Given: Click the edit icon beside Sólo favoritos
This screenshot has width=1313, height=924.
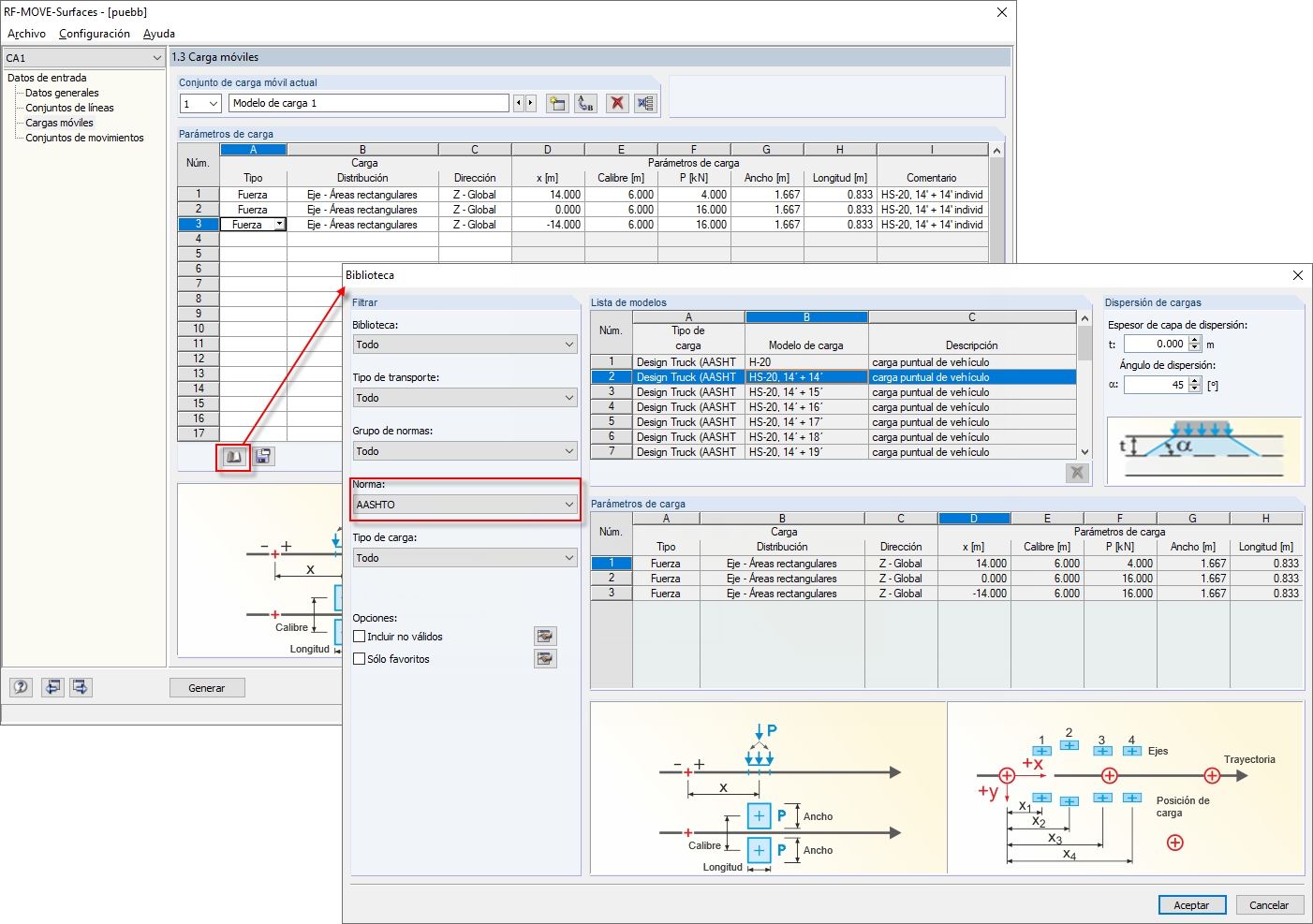Looking at the screenshot, I should (x=545, y=659).
